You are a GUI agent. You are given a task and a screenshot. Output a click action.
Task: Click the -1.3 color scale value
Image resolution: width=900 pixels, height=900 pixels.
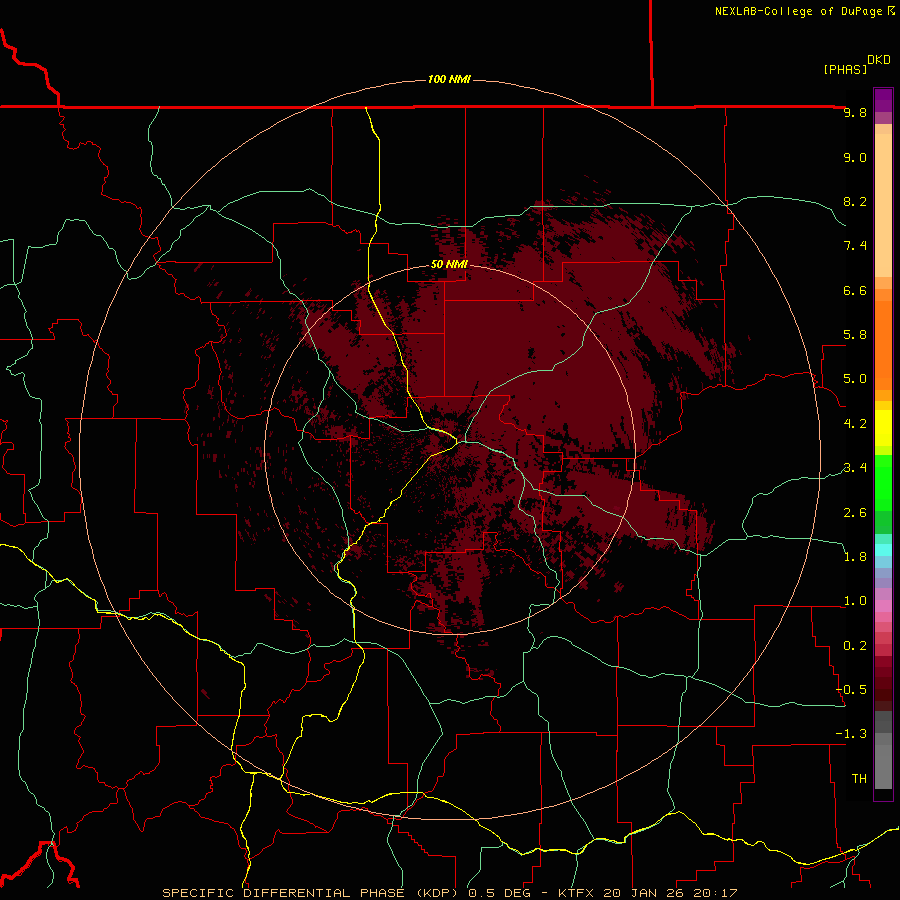point(851,734)
